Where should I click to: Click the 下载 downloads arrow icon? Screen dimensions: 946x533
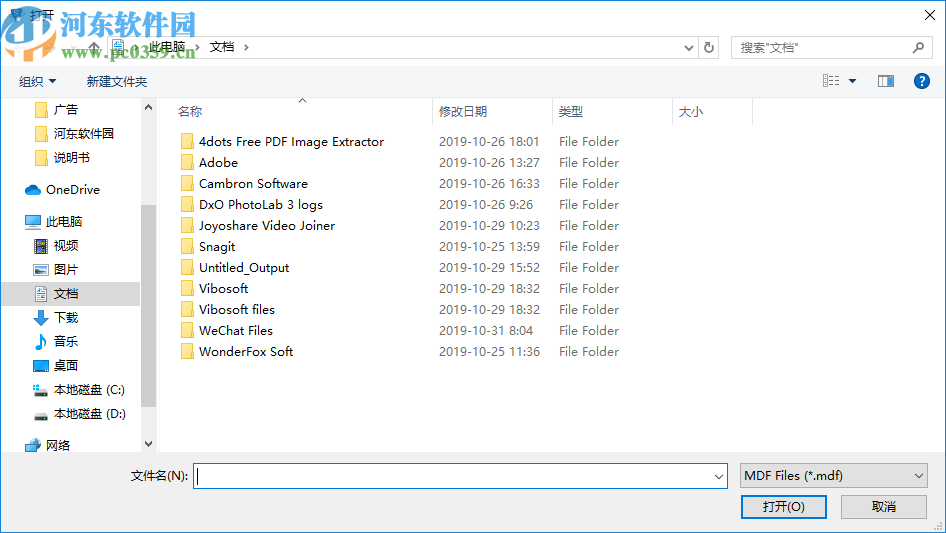pyautogui.click(x=40, y=318)
